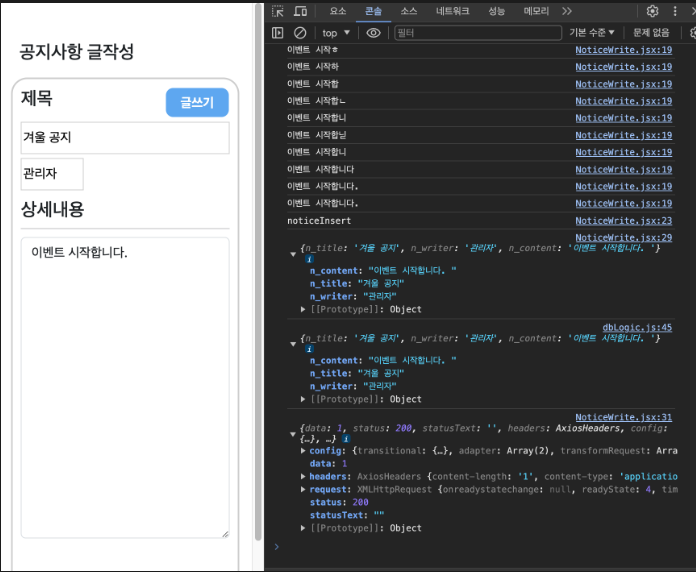The height and width of the screenshot is (572, 696).
Task: Click the info badge beside the axios response
Action: (x=346, y=439)
